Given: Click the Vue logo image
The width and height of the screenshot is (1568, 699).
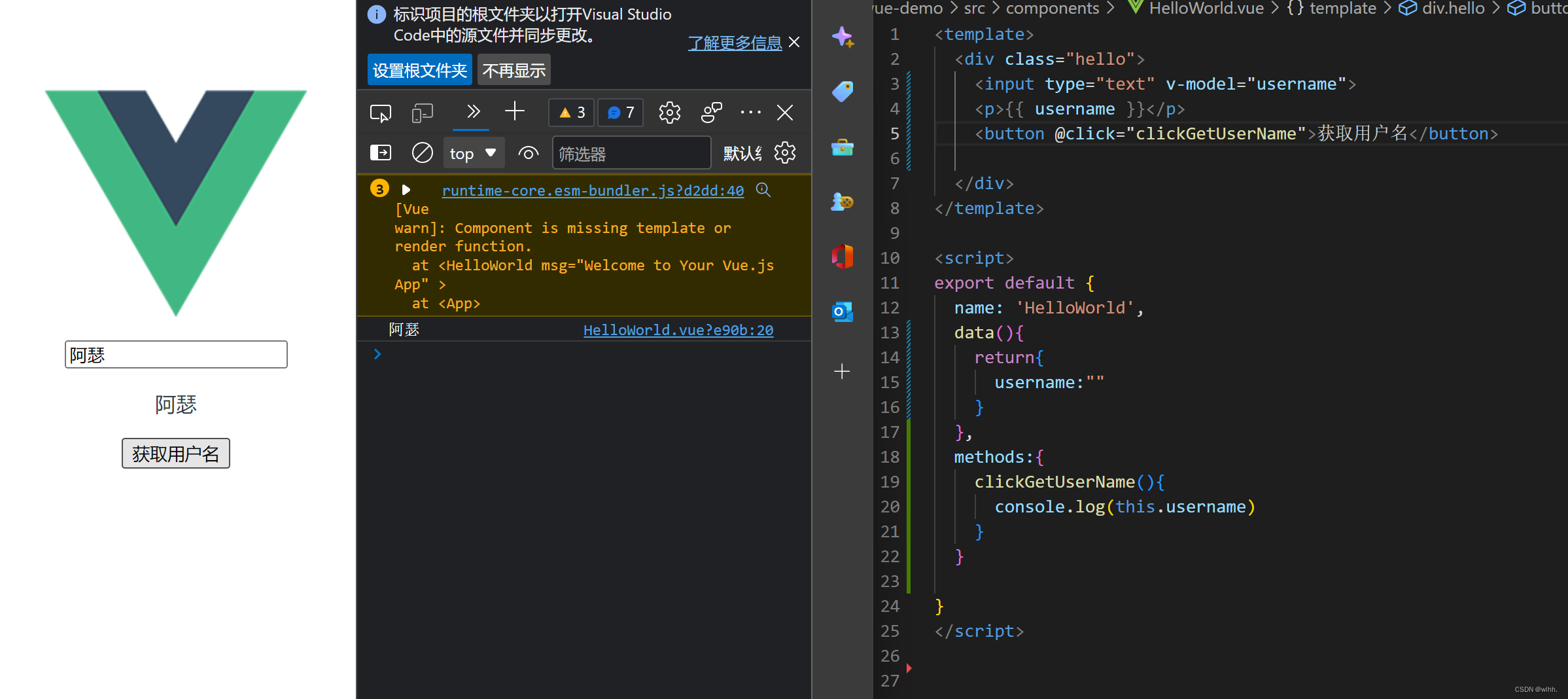Looking at the screenshot, I should [176, 203].
